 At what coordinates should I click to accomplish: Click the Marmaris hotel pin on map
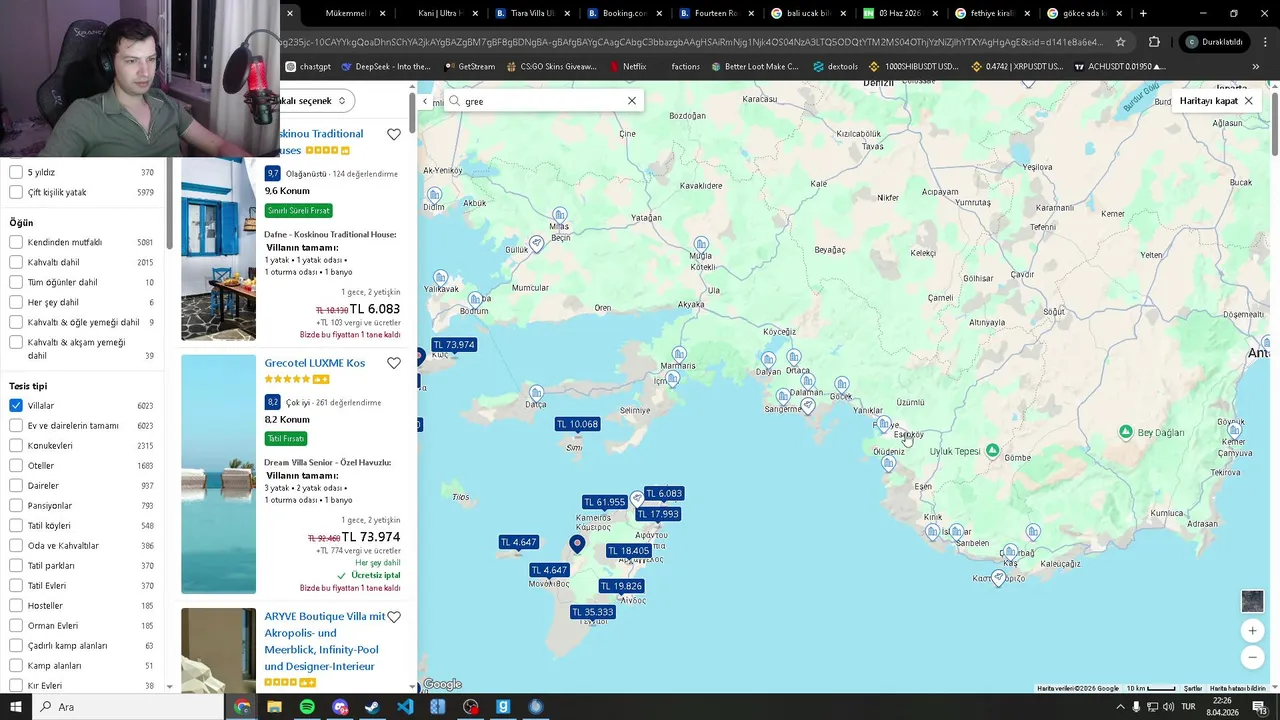pos(680,355)
